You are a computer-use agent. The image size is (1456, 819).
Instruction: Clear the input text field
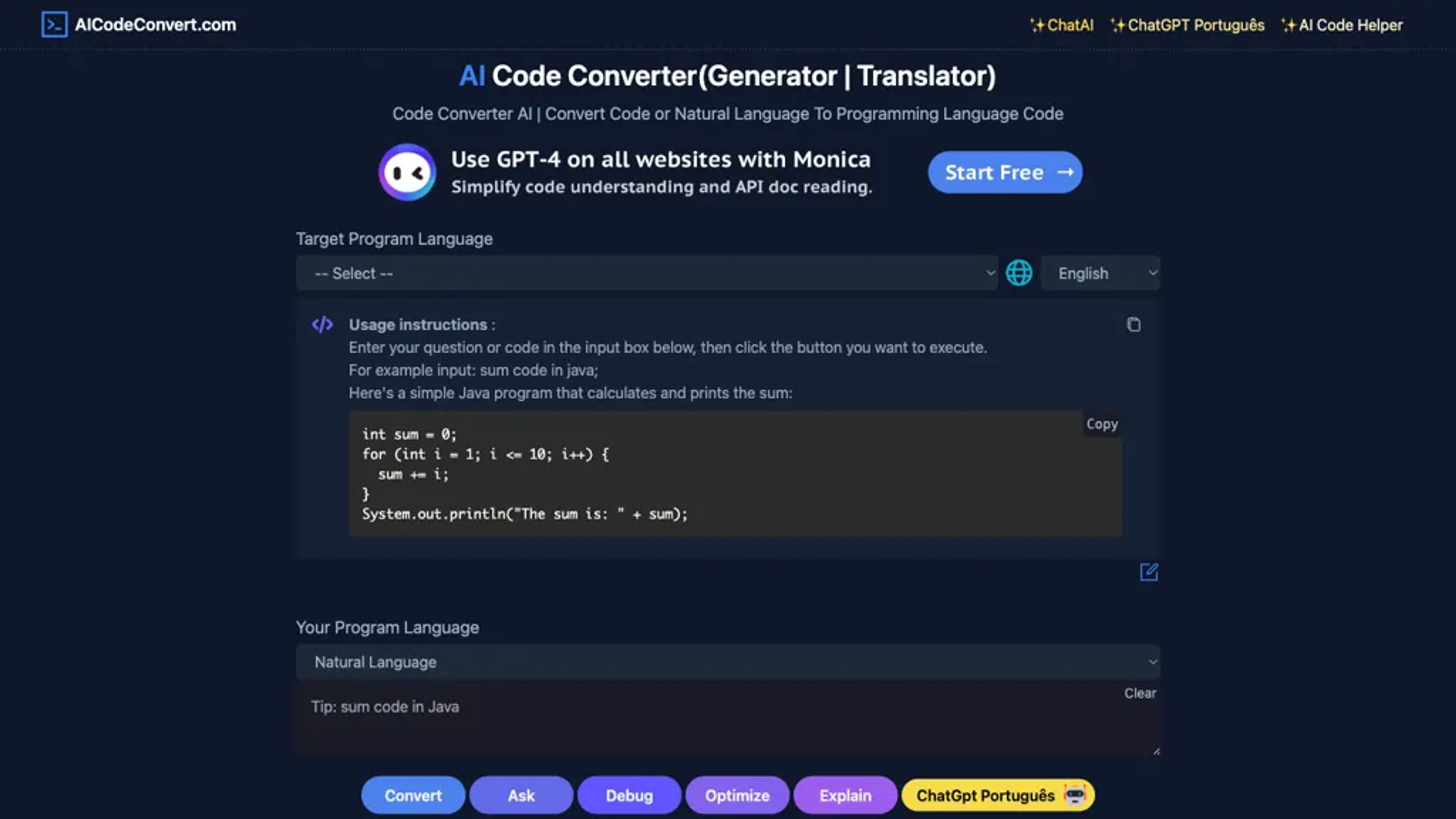pyautogui.click(x=1140, y=692)
